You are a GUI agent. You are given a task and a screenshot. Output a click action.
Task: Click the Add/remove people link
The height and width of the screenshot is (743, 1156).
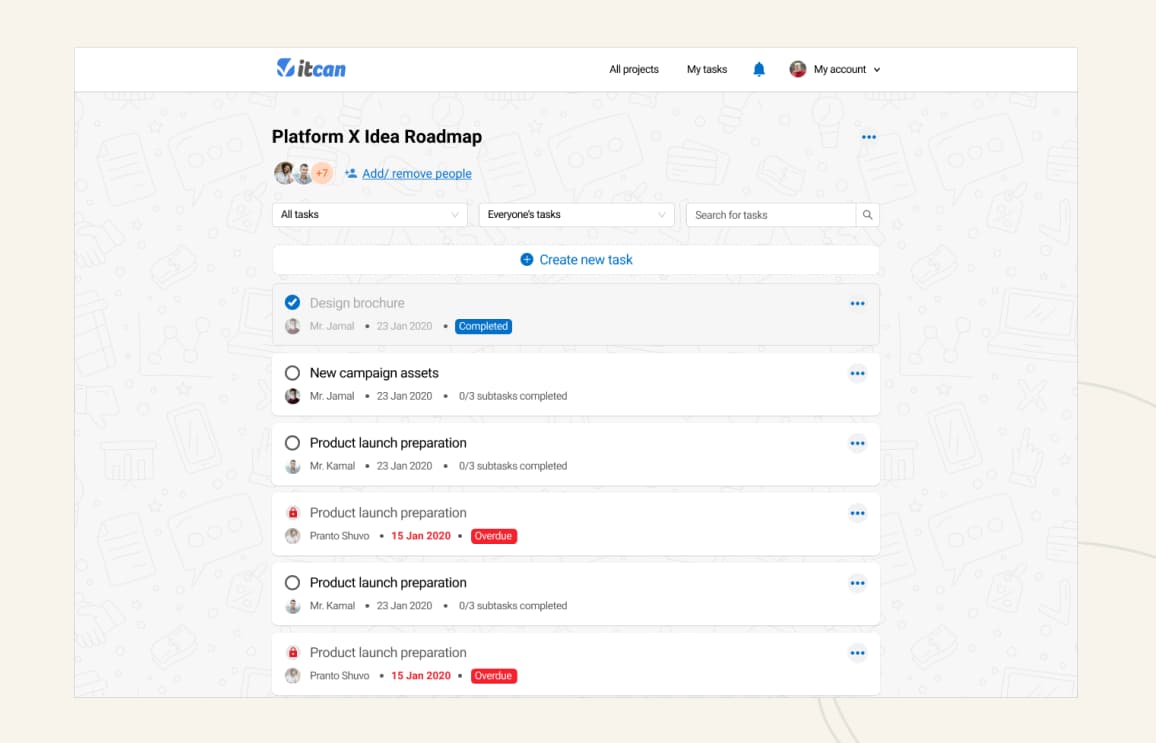pyautogui.click(x=416, y=173)
